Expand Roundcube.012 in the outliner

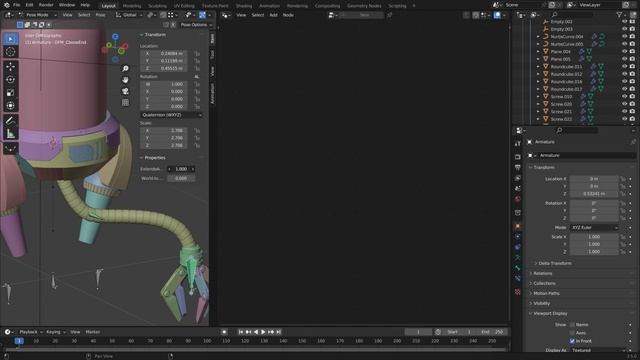(538, 74)
